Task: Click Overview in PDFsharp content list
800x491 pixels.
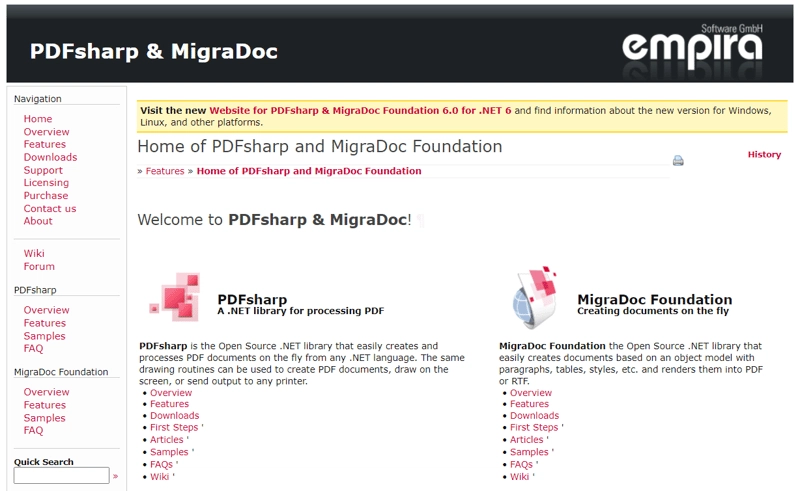Action: [171, 392]
